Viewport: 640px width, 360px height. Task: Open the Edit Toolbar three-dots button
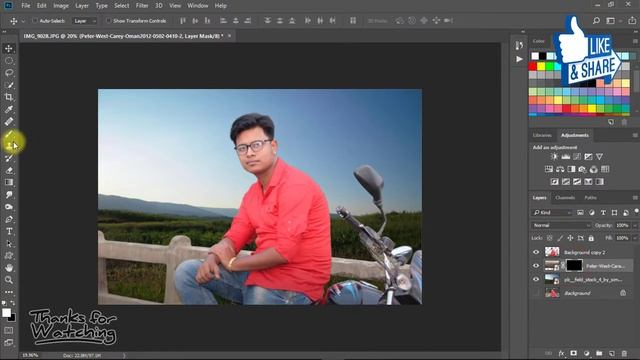[9, 292]
